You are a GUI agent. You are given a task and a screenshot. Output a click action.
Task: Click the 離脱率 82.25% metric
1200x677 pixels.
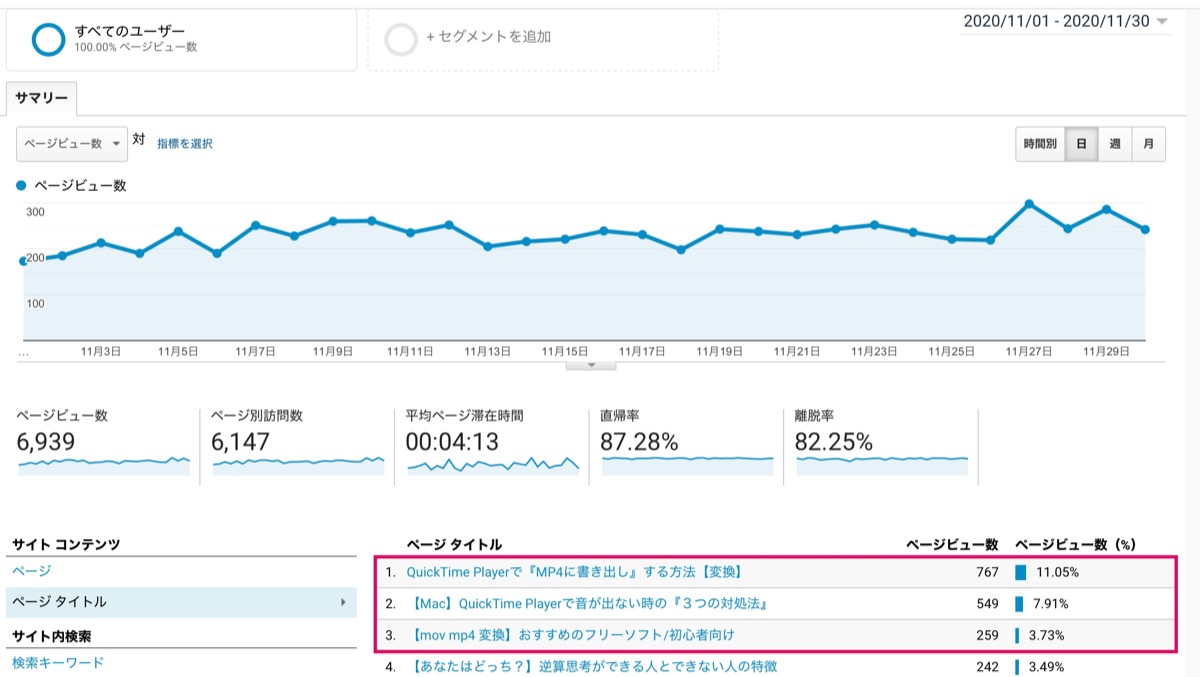(x=881, y=443)
